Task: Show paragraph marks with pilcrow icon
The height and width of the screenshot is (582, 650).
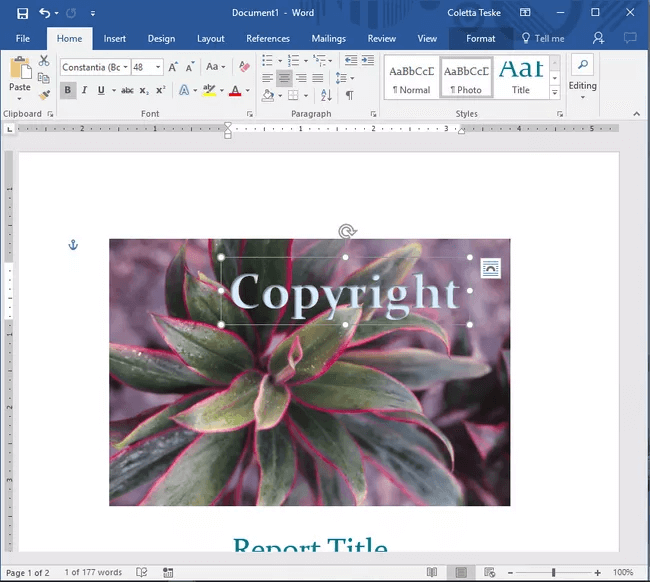Action: pyautogui.click(x=349, y=95)
